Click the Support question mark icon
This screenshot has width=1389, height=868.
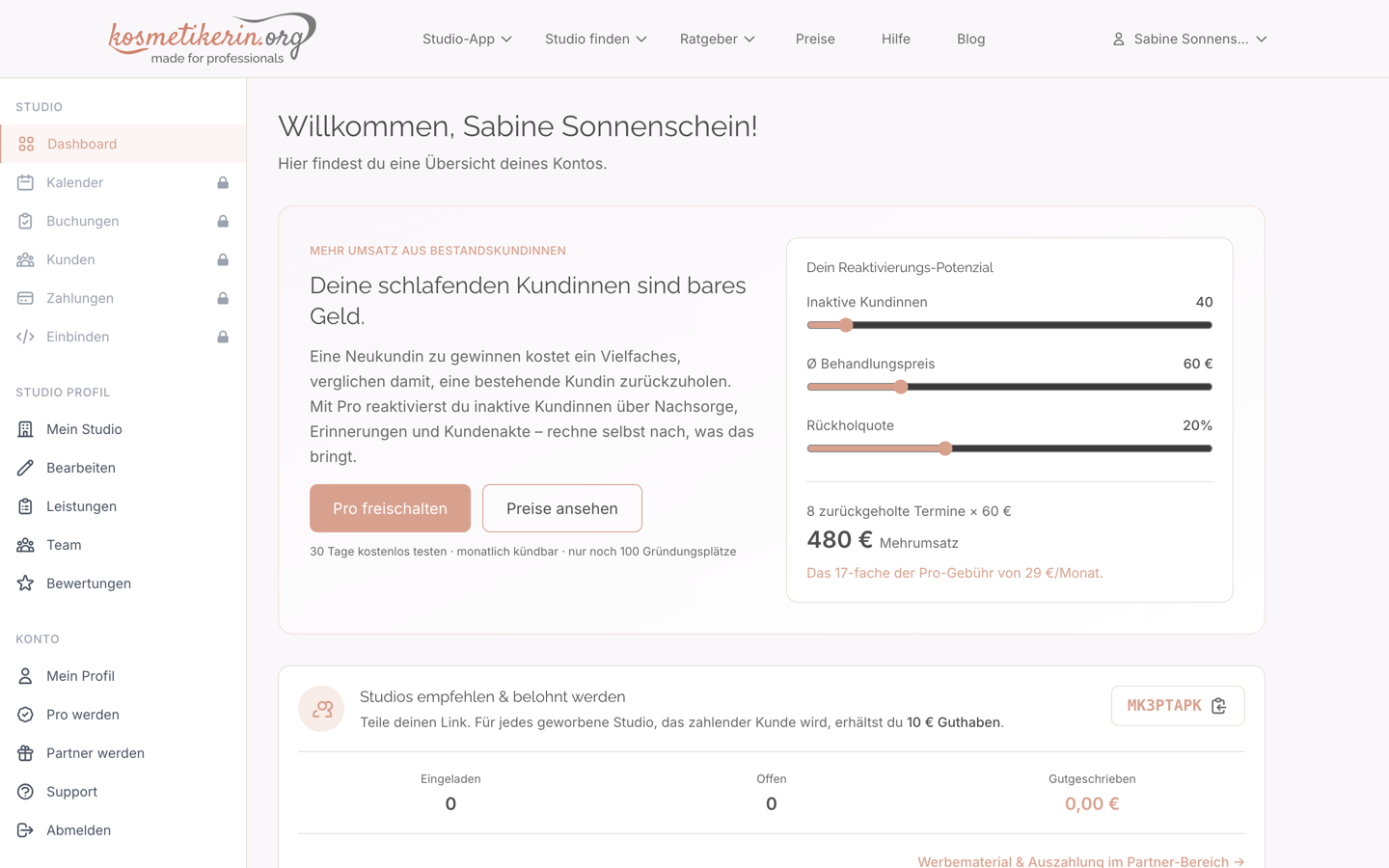tap(25, 792)
